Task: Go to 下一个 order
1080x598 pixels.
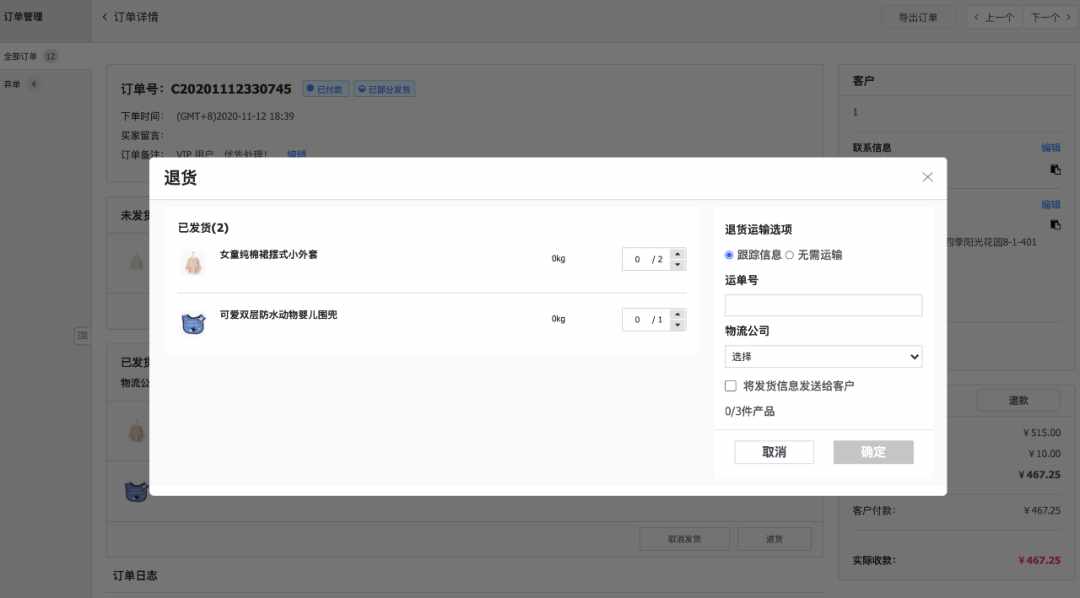Action: coord(1050,17)
